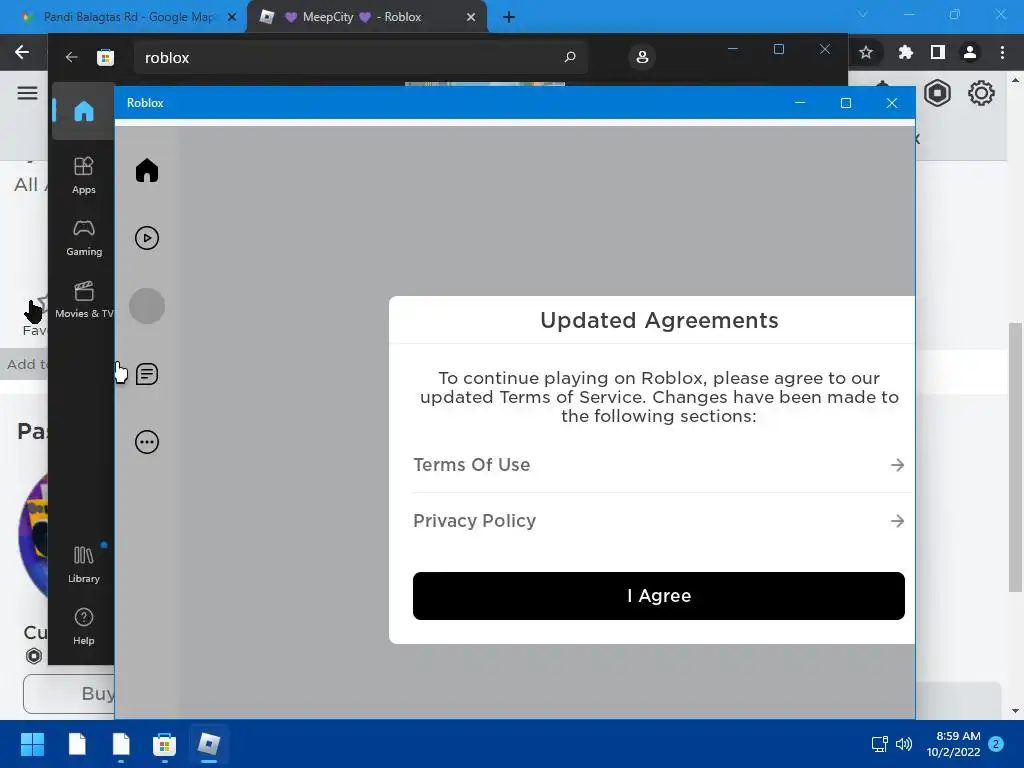This screenshot has height=768, width=1024.
Task: Bookmark this page with star icon
Action: pyautogui.click(x=866, y=52)
